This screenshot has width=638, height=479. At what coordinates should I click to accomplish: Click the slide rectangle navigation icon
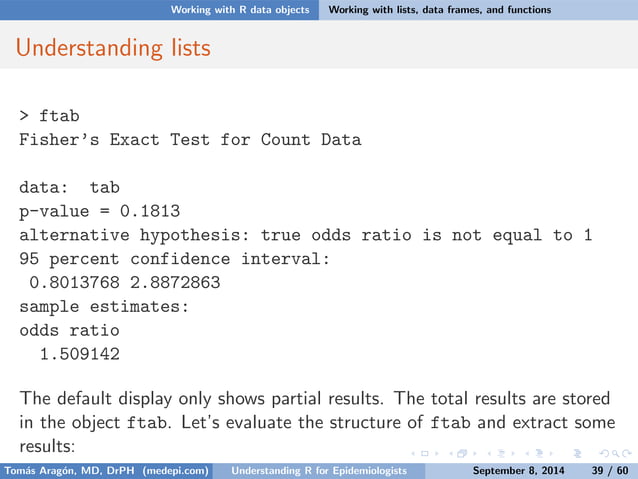[424, 453]
